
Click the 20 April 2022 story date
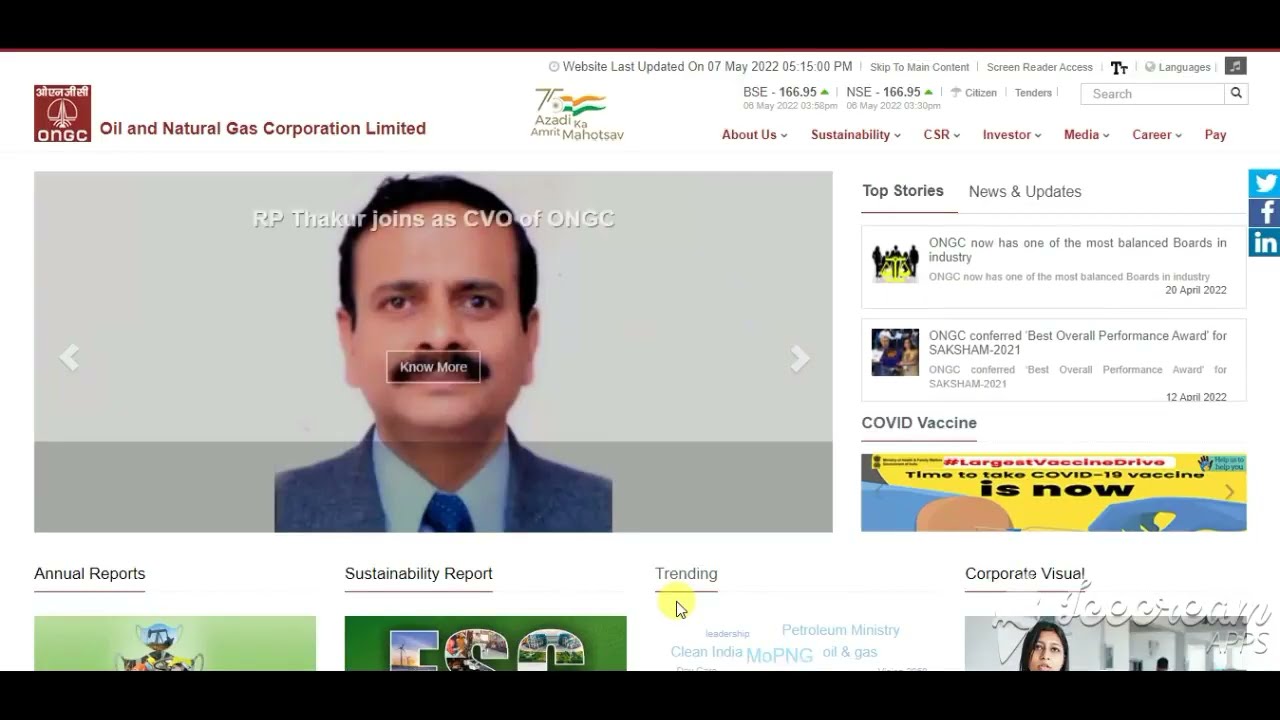pos(1196,290)
